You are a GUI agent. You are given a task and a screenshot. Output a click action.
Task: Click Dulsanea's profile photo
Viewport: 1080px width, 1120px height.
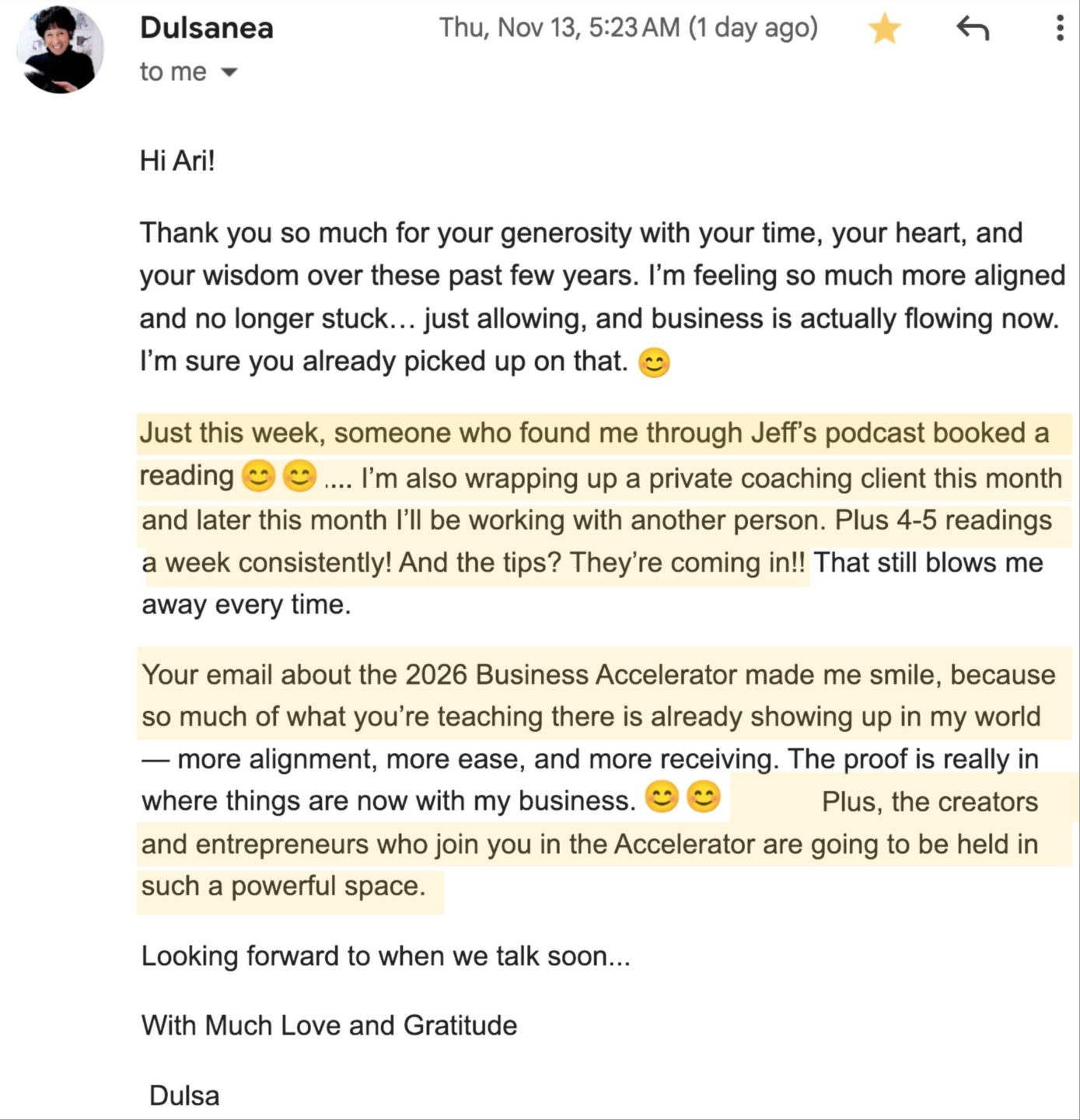(x=61, y=49)
